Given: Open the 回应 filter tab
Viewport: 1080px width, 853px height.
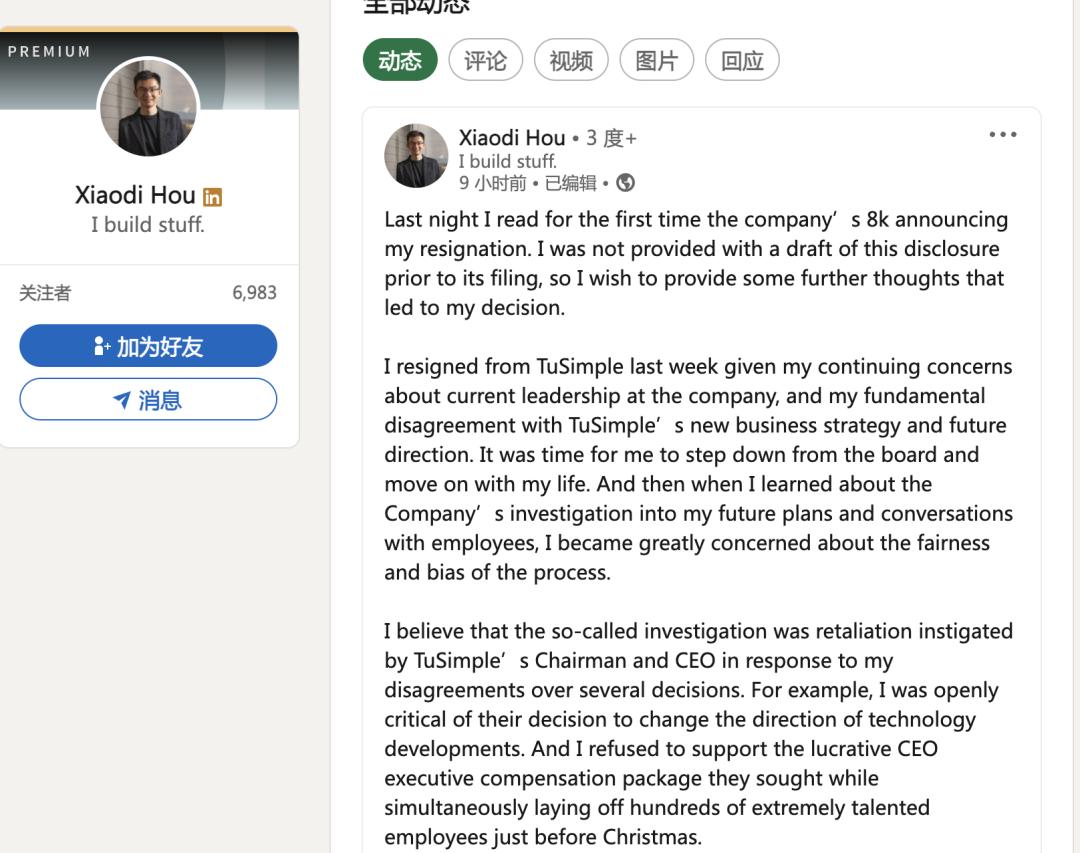Looking at the screenshot, I should pos(742,61).
